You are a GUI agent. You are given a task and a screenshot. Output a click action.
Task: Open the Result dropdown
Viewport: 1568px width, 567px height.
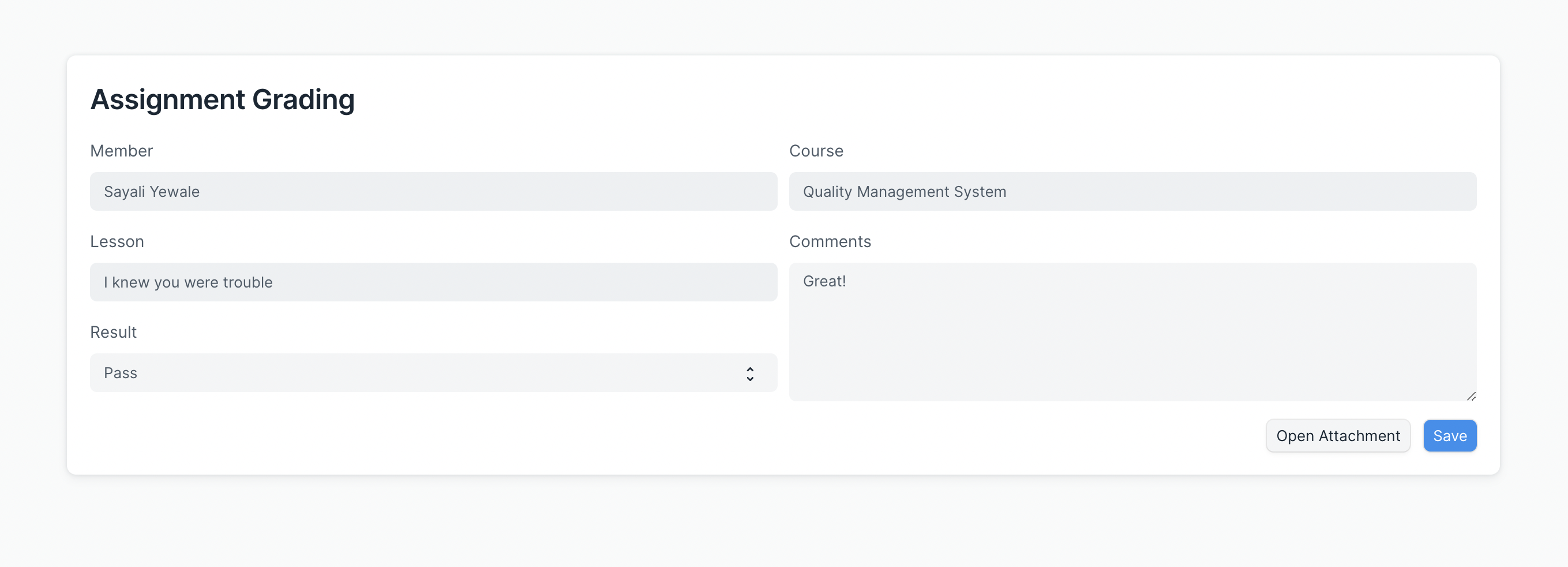(433, 372)
